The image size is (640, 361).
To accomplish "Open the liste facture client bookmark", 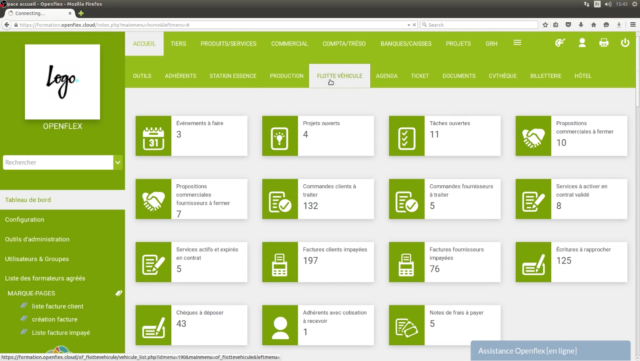I will point(58,306).
